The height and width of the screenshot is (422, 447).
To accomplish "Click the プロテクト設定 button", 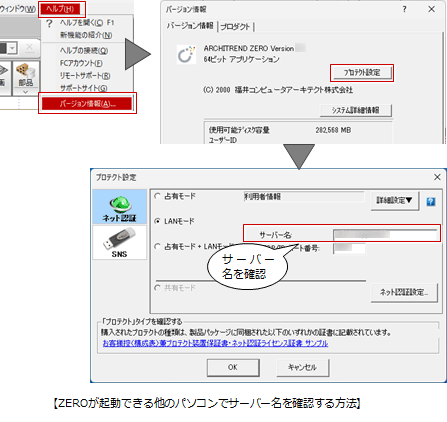I will coord(362,72).
